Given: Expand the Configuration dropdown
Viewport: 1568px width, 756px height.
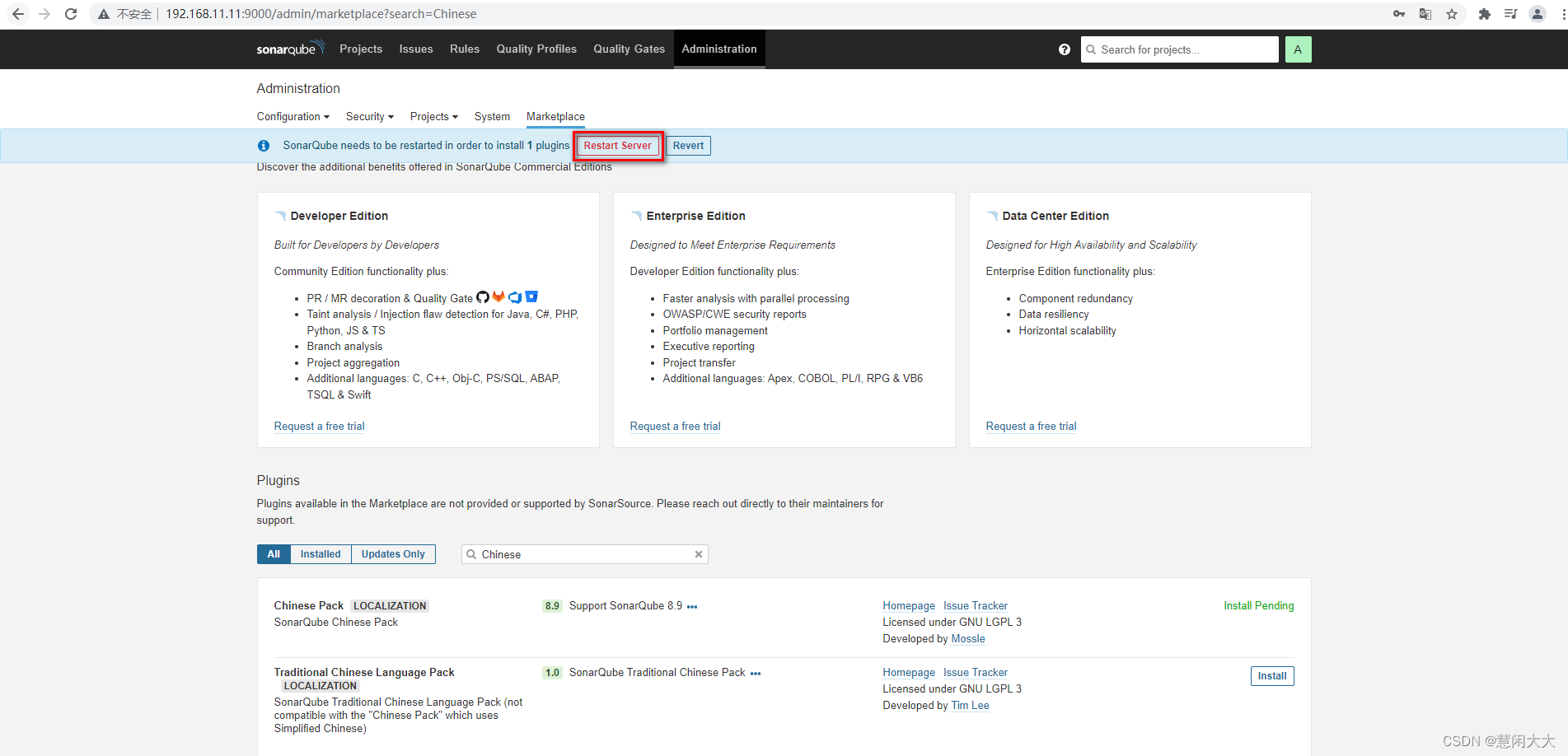Looking at the screenshot, I should coord(293,117).
